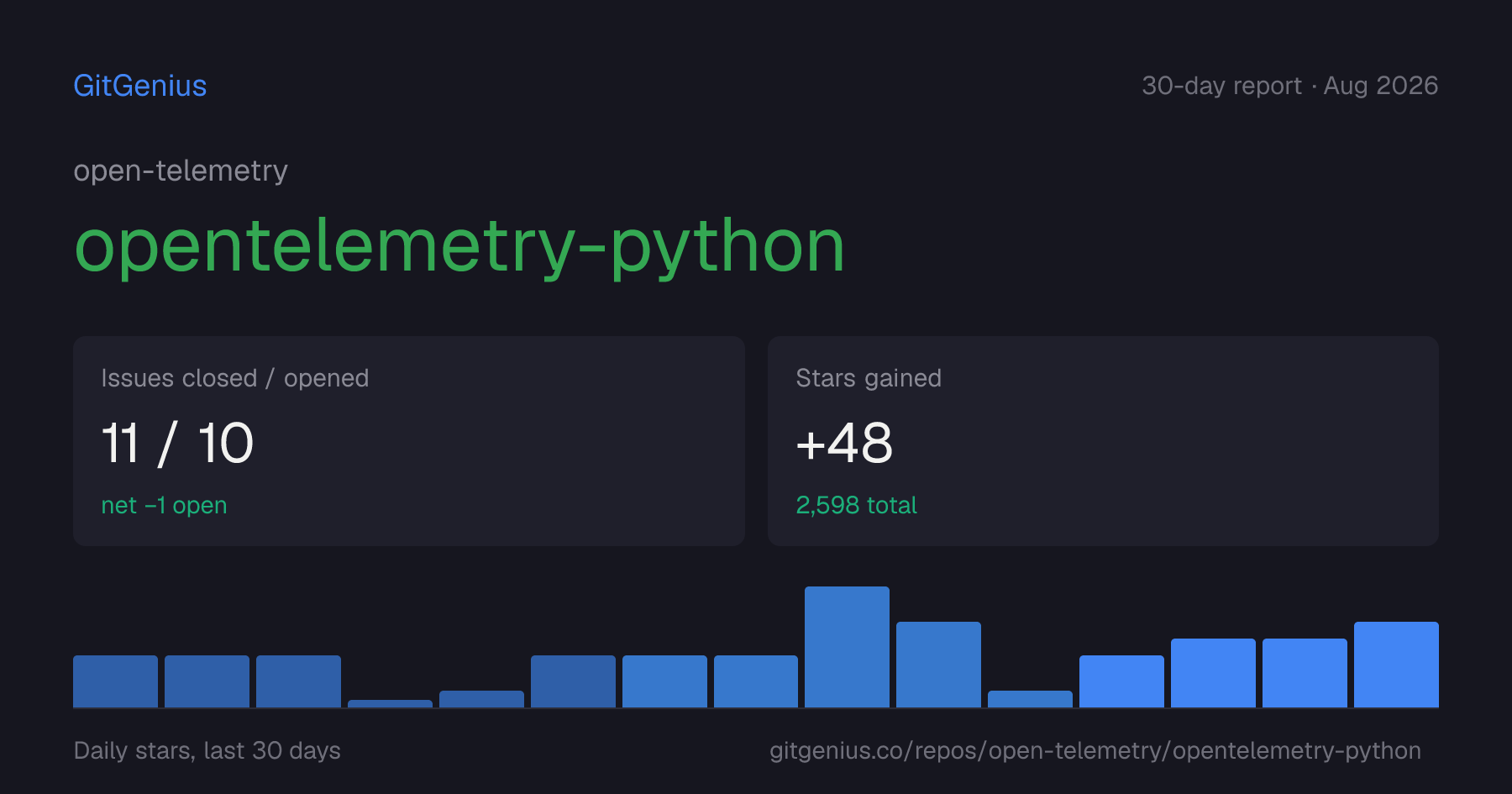Click the 'Stars gained' label
This screenshot has height=794, width=1512.
[x=869, y=378]
